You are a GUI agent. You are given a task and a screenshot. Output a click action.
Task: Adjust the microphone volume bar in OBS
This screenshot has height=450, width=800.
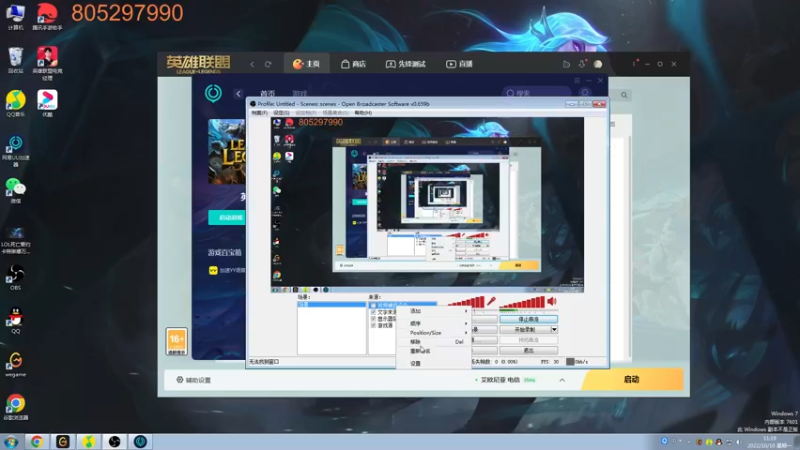[x=465, y=302]
